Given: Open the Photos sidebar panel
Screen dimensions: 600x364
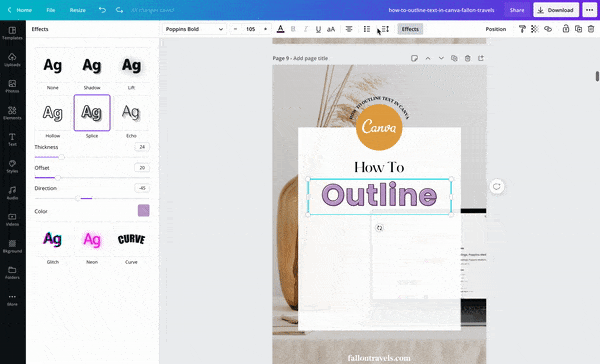Looking at the screenshot, I should [x=12, y=87].
